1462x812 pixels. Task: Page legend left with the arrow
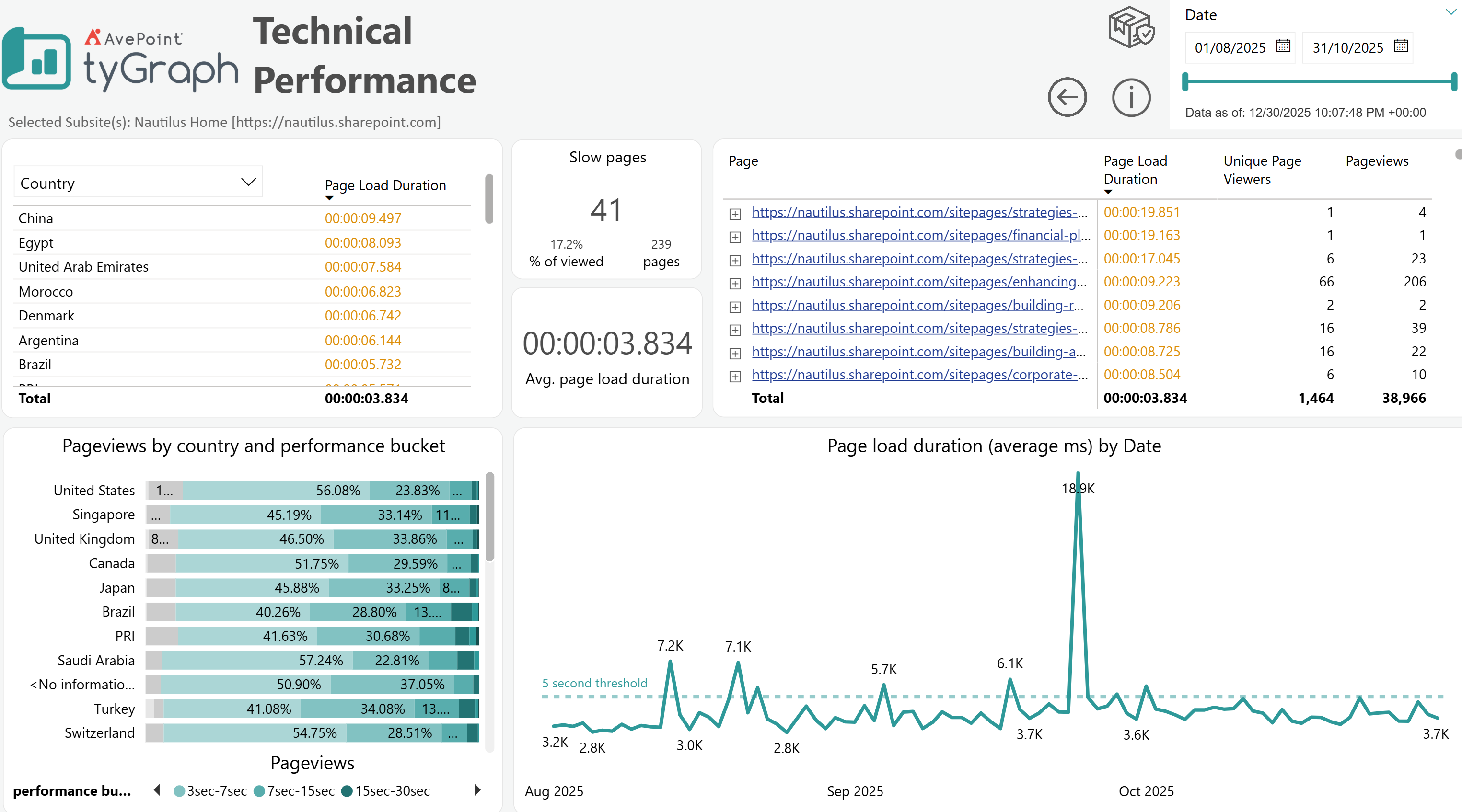click(157, 790)
